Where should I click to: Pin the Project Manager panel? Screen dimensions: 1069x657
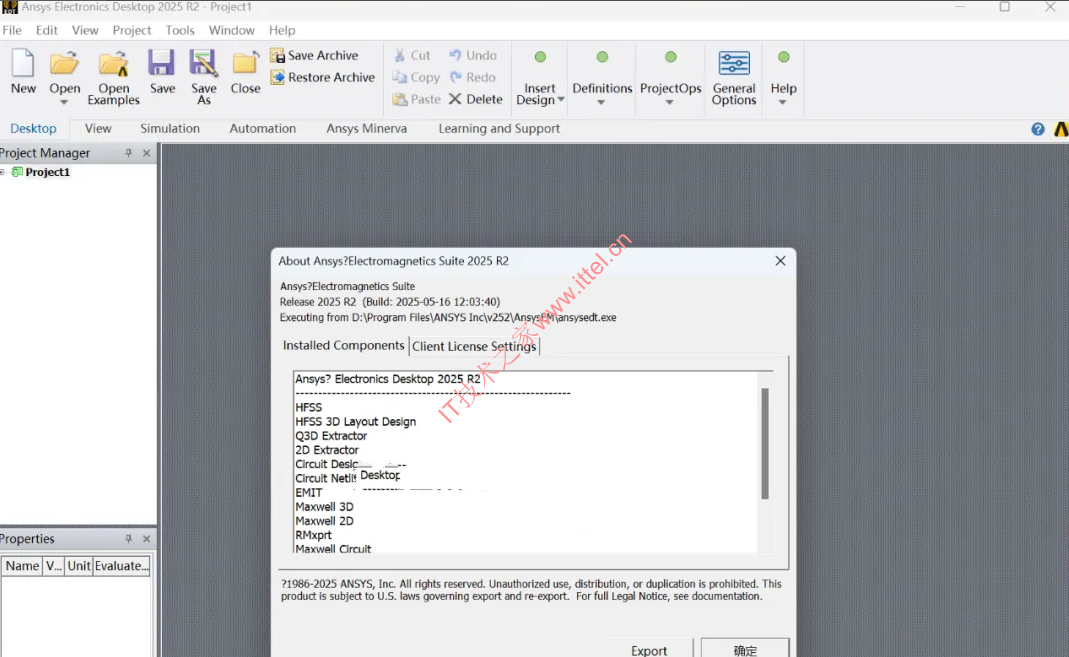[128, 153]
